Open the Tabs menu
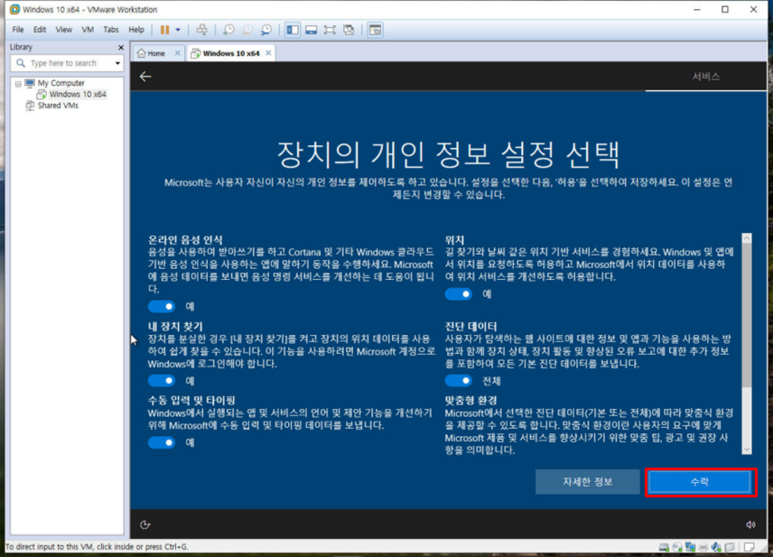The width and height of the screenshot is (773, 557). pyautogui.click(x=111, y=30)
